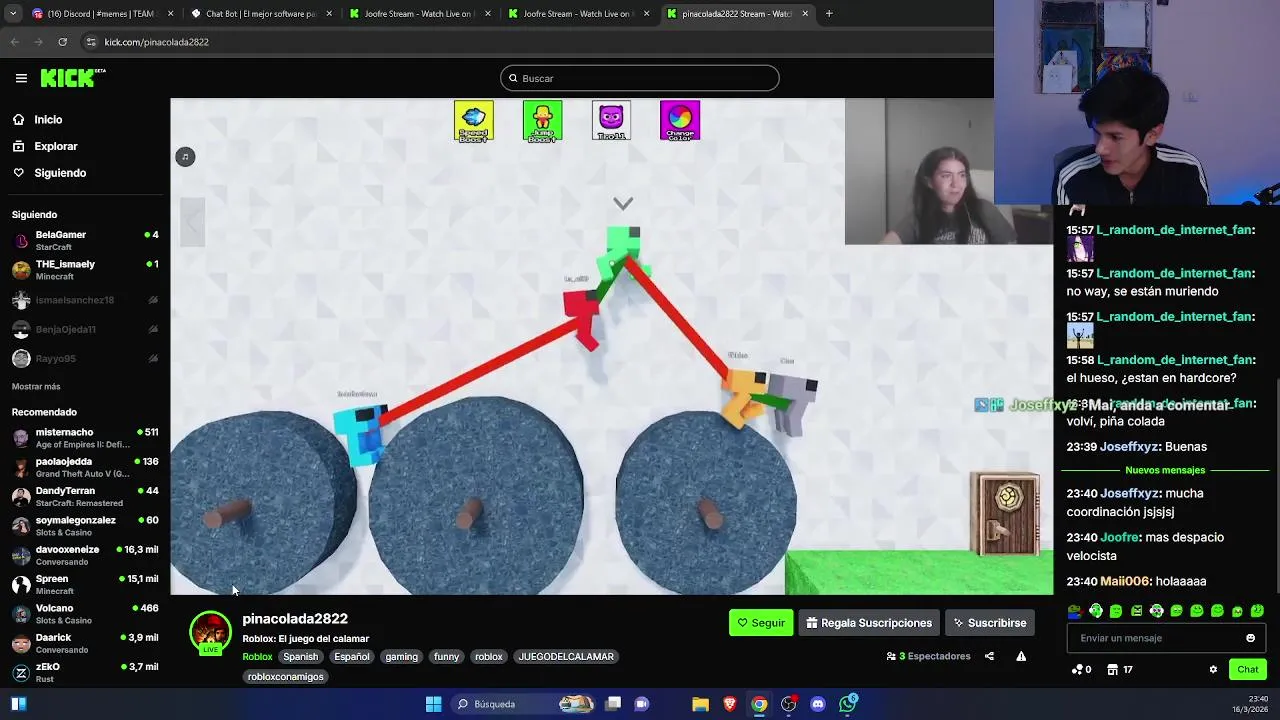Viewport: 1280px width, 720px height.
Task: Click Maii006 username in chat
Action: tap(1125, 582)
